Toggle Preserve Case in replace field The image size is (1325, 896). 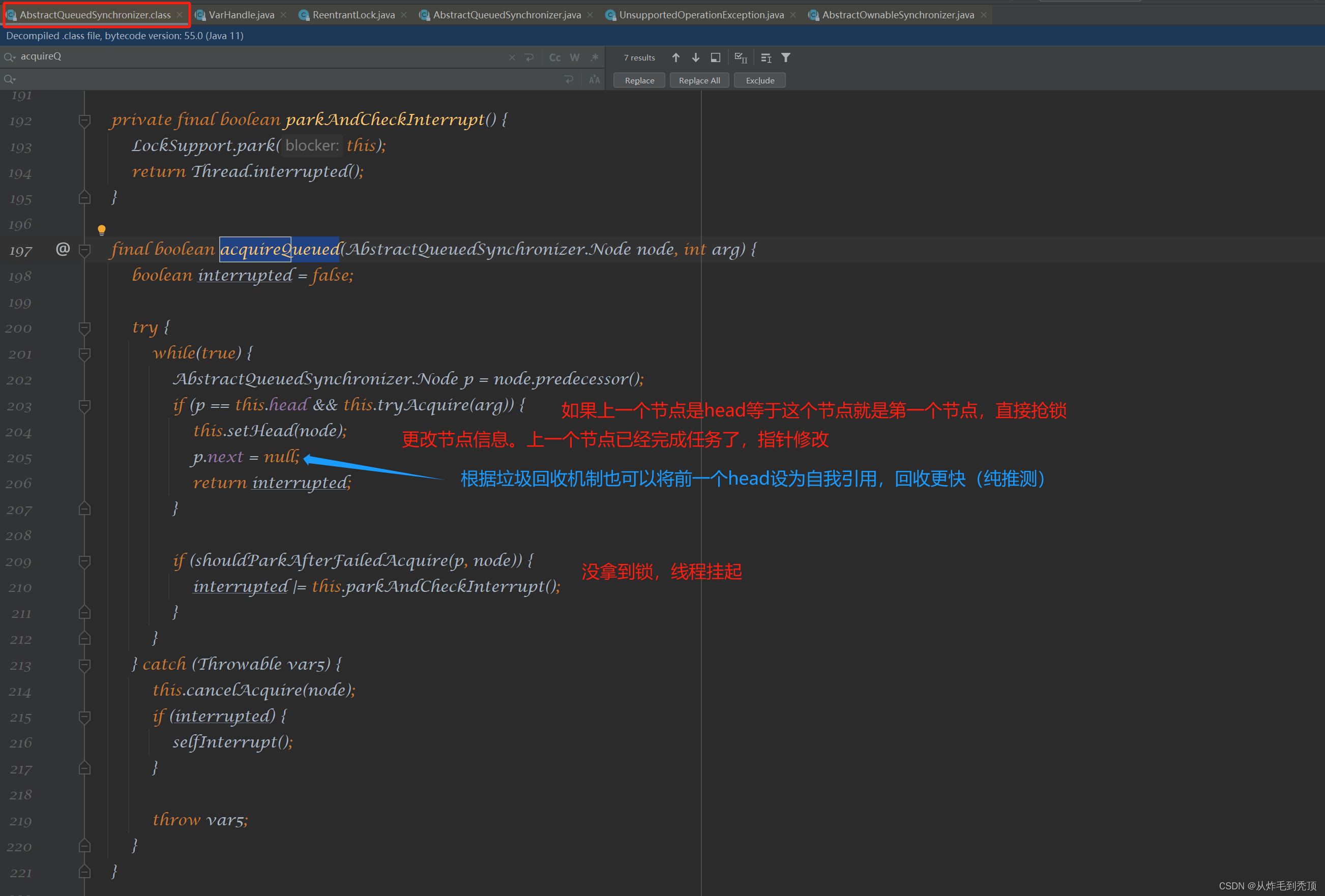pos(594,80)
